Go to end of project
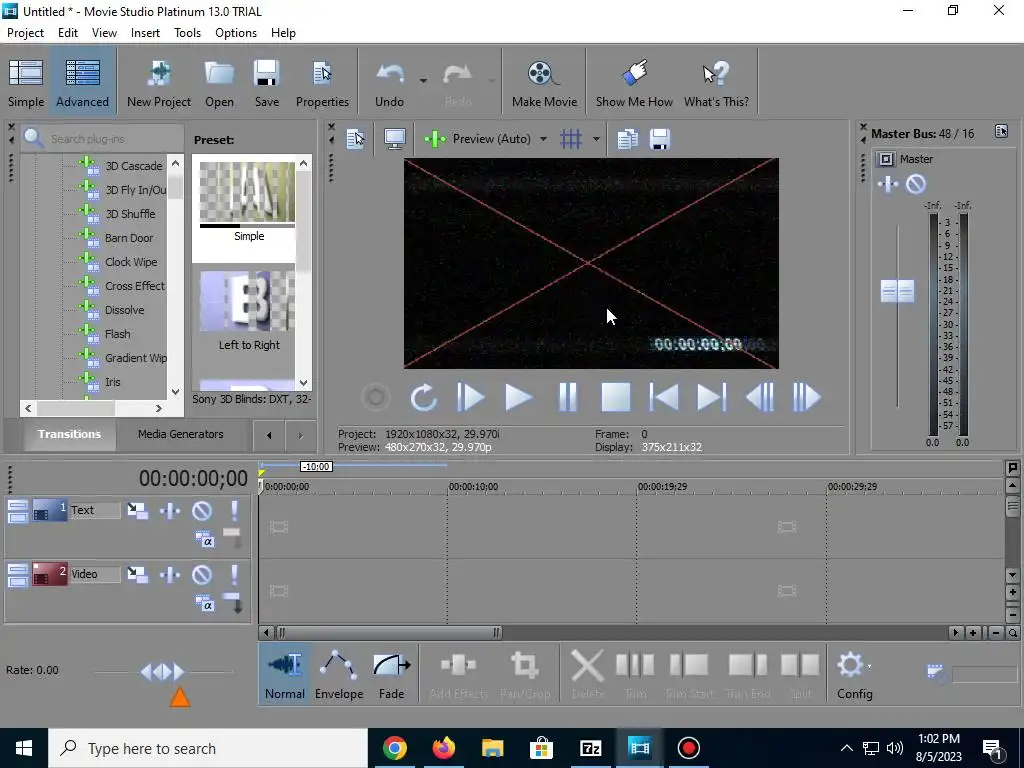 pos(711,397)
